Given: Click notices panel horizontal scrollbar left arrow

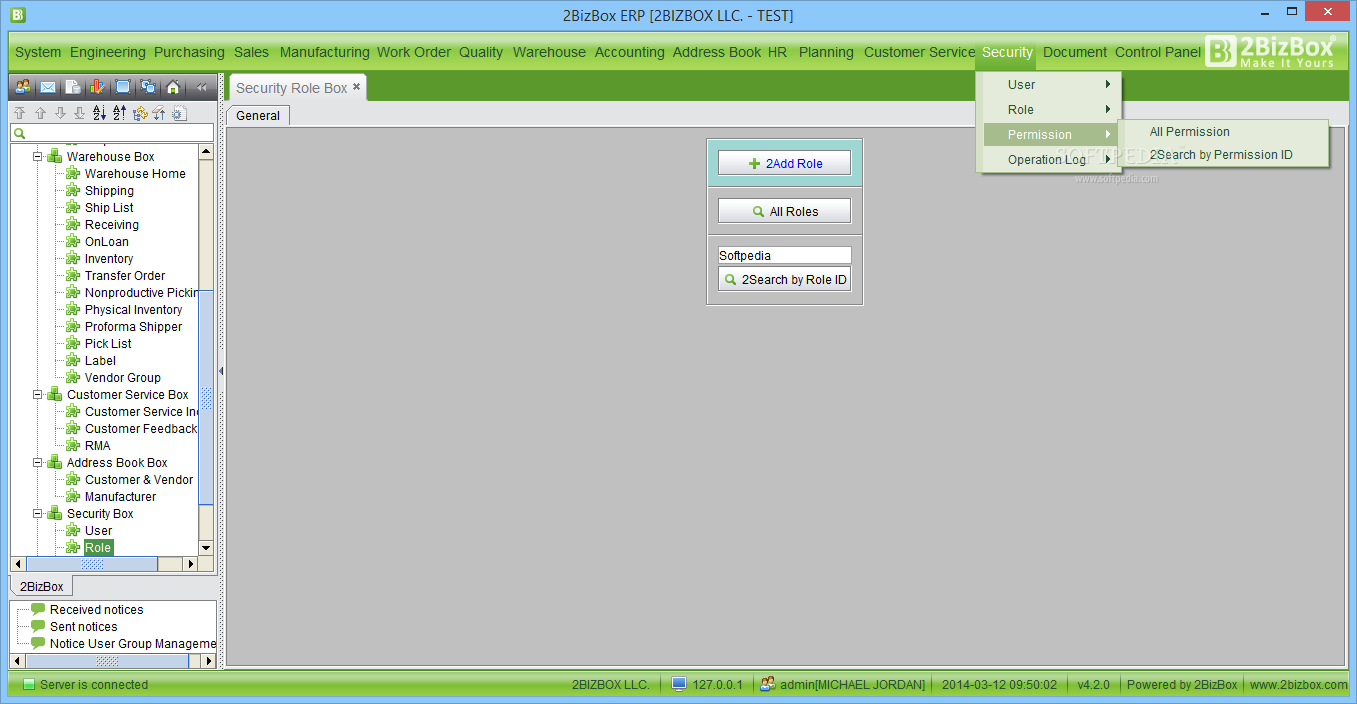Looking at the screenshot, I should [x=17, y=661].
